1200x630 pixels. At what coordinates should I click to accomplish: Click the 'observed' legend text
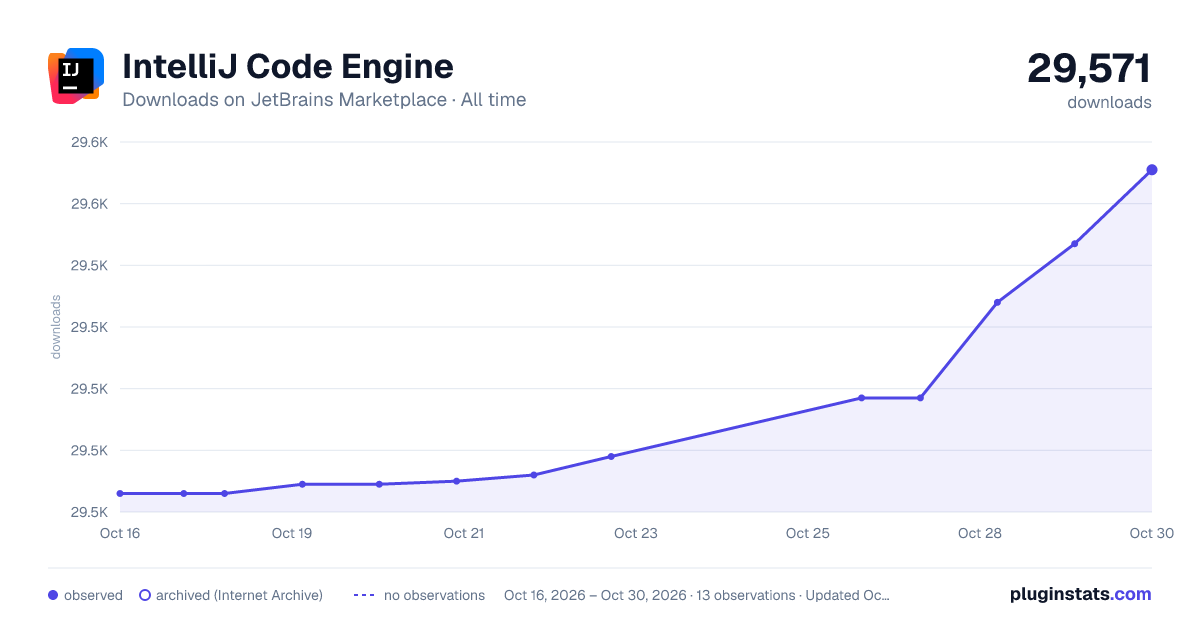pyautogui.click(x=93, y=595)
